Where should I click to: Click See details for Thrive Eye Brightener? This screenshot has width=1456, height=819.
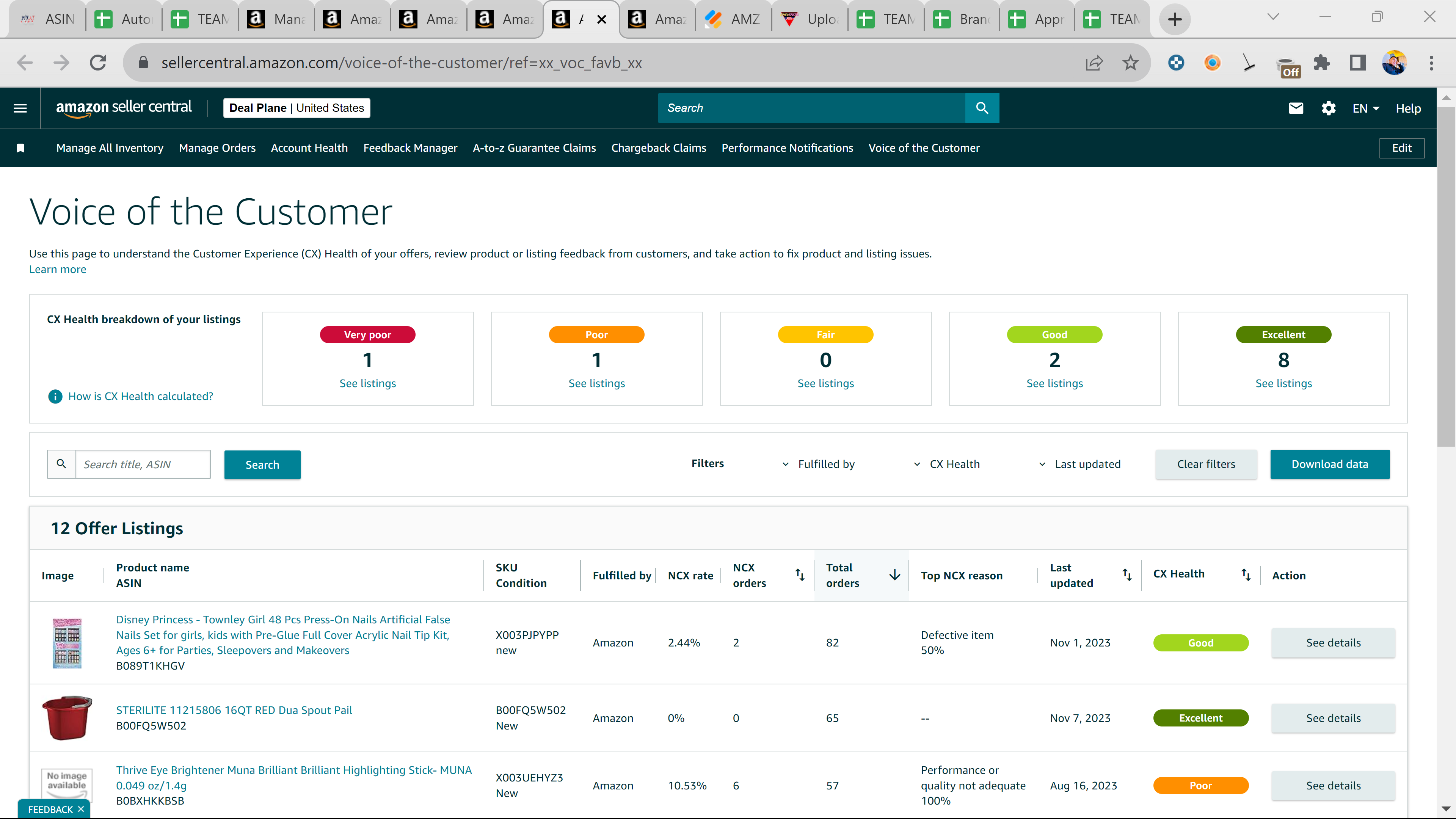(1333, 786)
